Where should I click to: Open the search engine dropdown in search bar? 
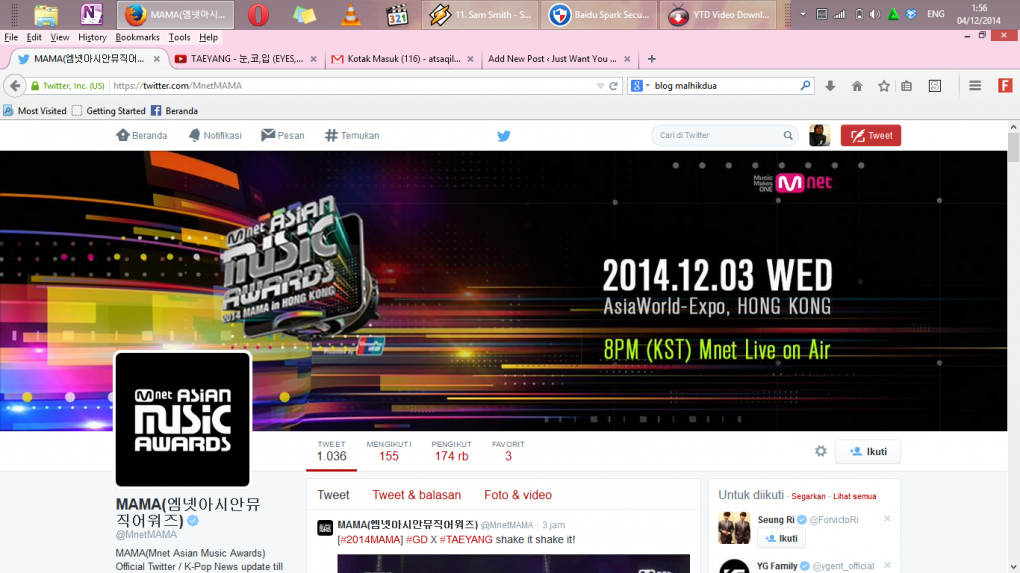[x=639, y=86]
